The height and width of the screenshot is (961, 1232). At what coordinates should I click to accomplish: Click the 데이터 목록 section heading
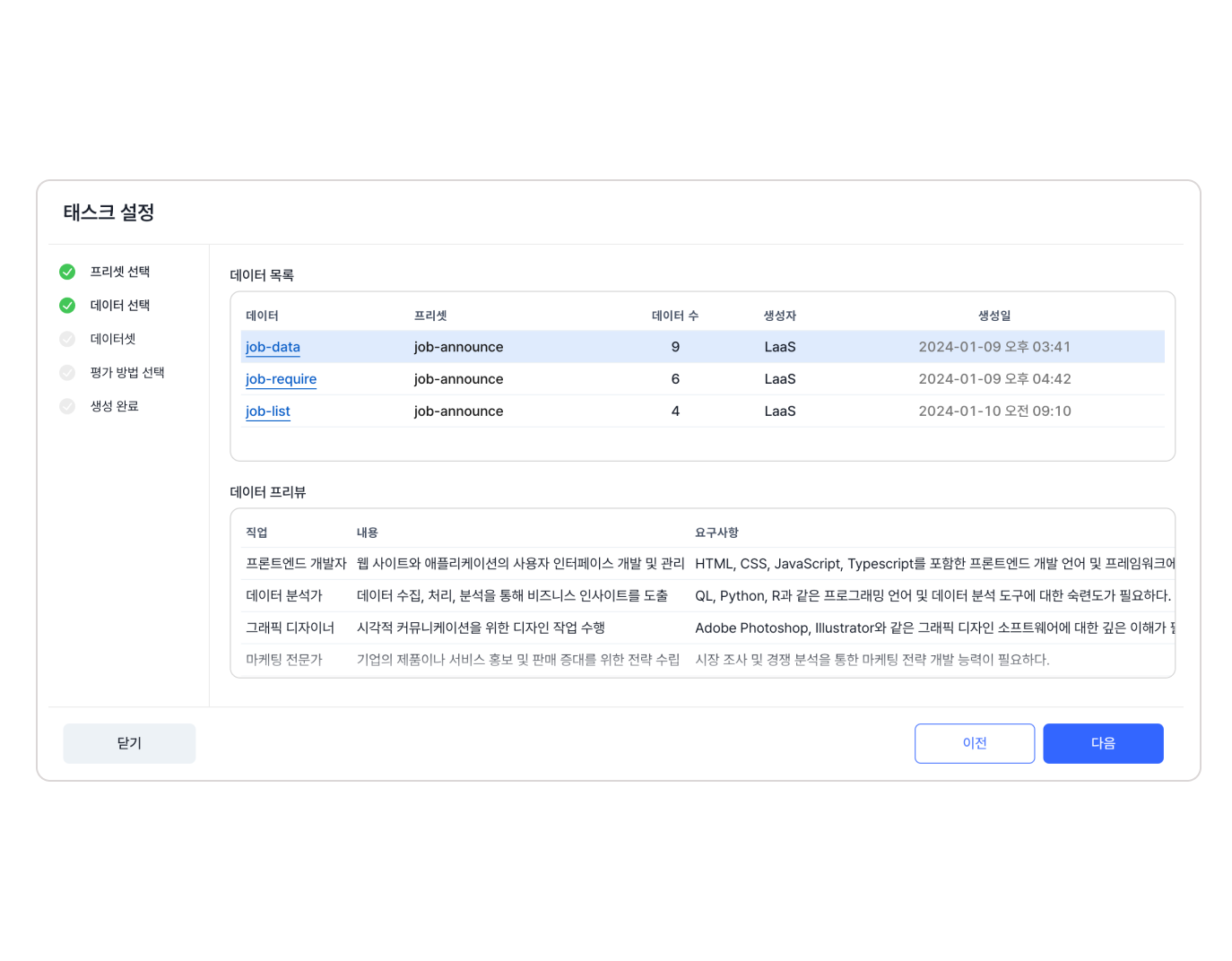262,275
